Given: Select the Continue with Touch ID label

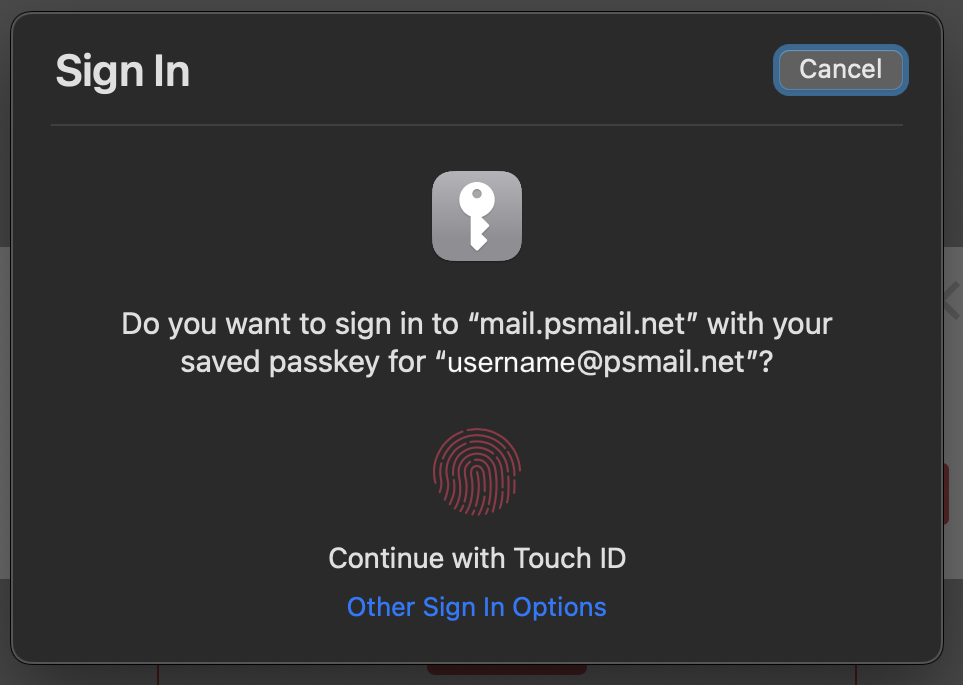Looking at the screenshot, I should coord(477,558).
